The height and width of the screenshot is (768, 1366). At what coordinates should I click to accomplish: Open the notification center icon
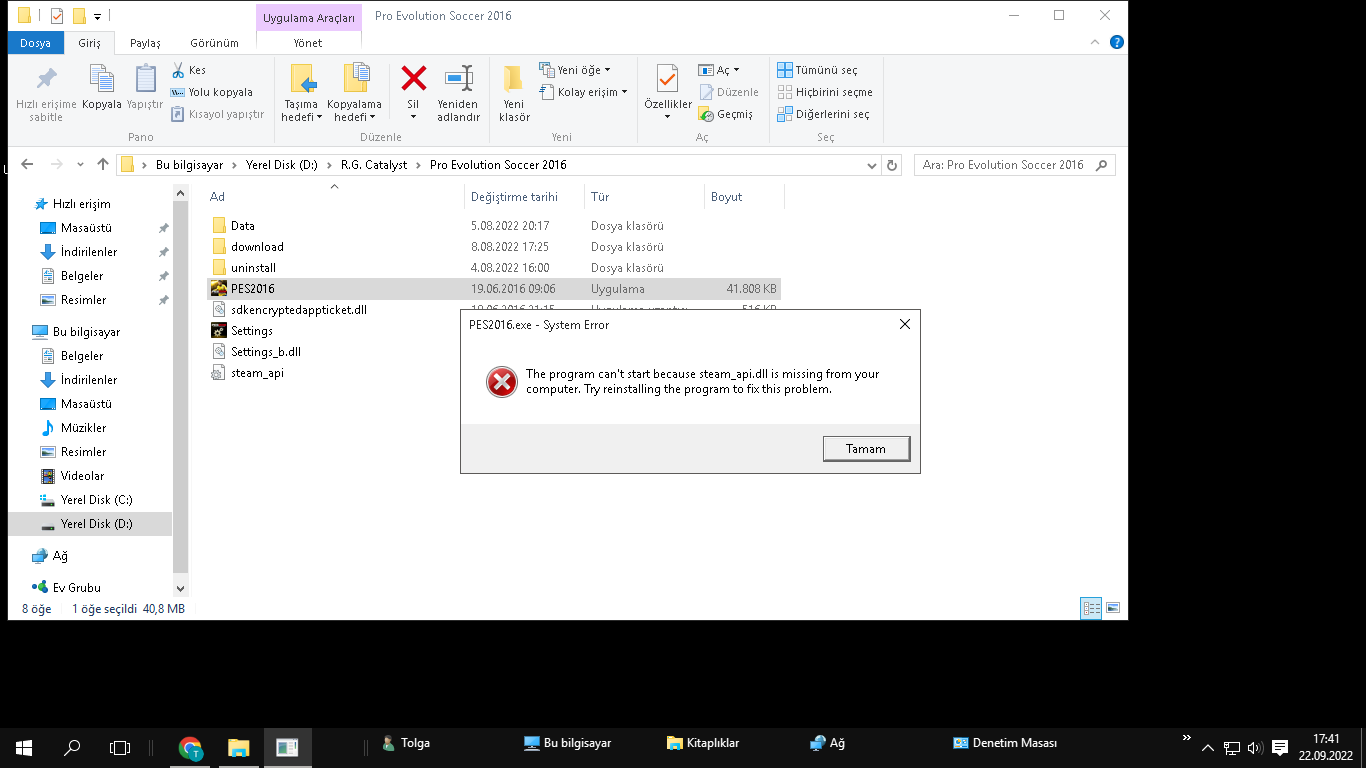1279,747
